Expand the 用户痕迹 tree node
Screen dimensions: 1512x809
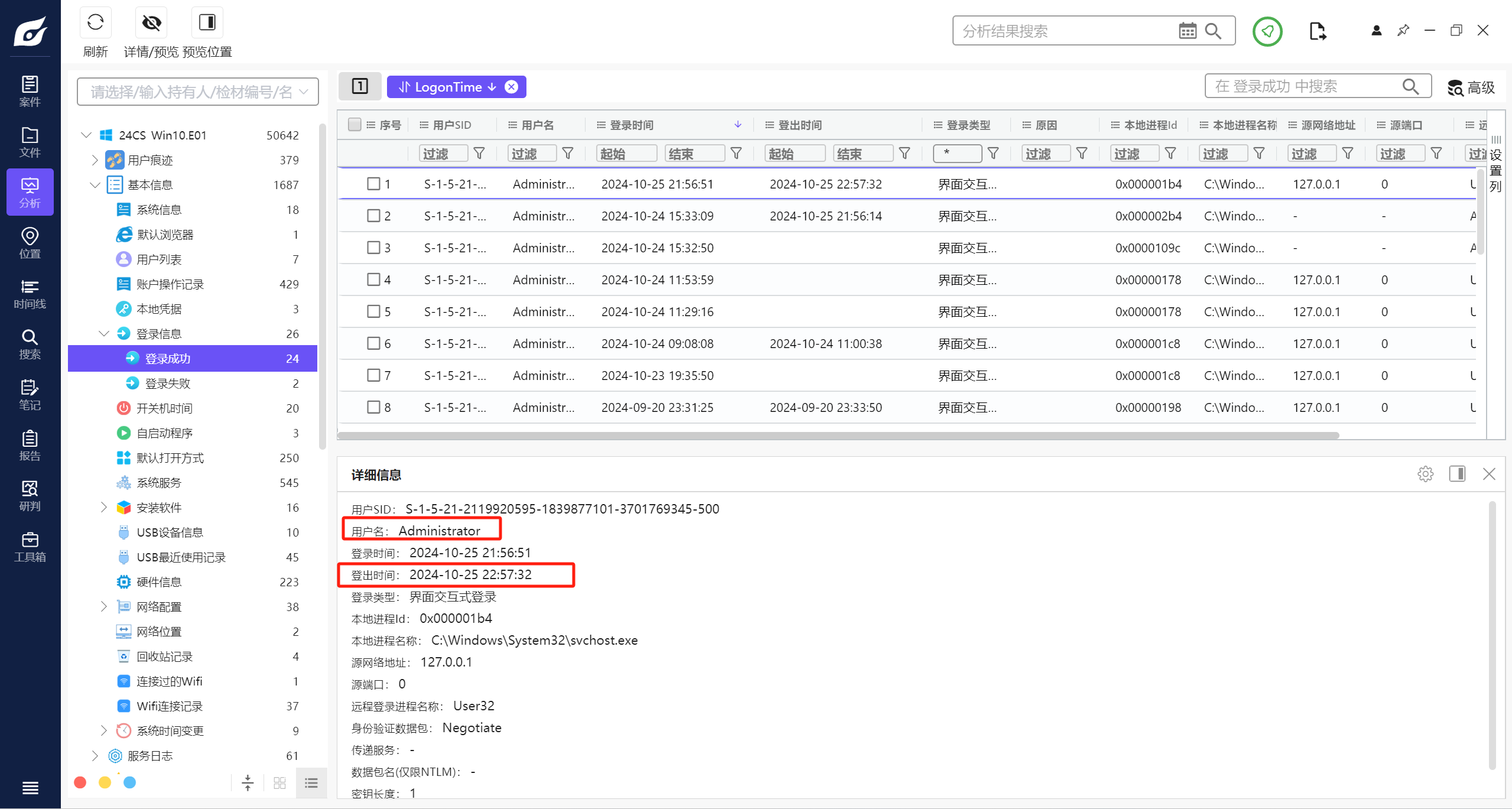pyautogui.click(x=95, y=160)
